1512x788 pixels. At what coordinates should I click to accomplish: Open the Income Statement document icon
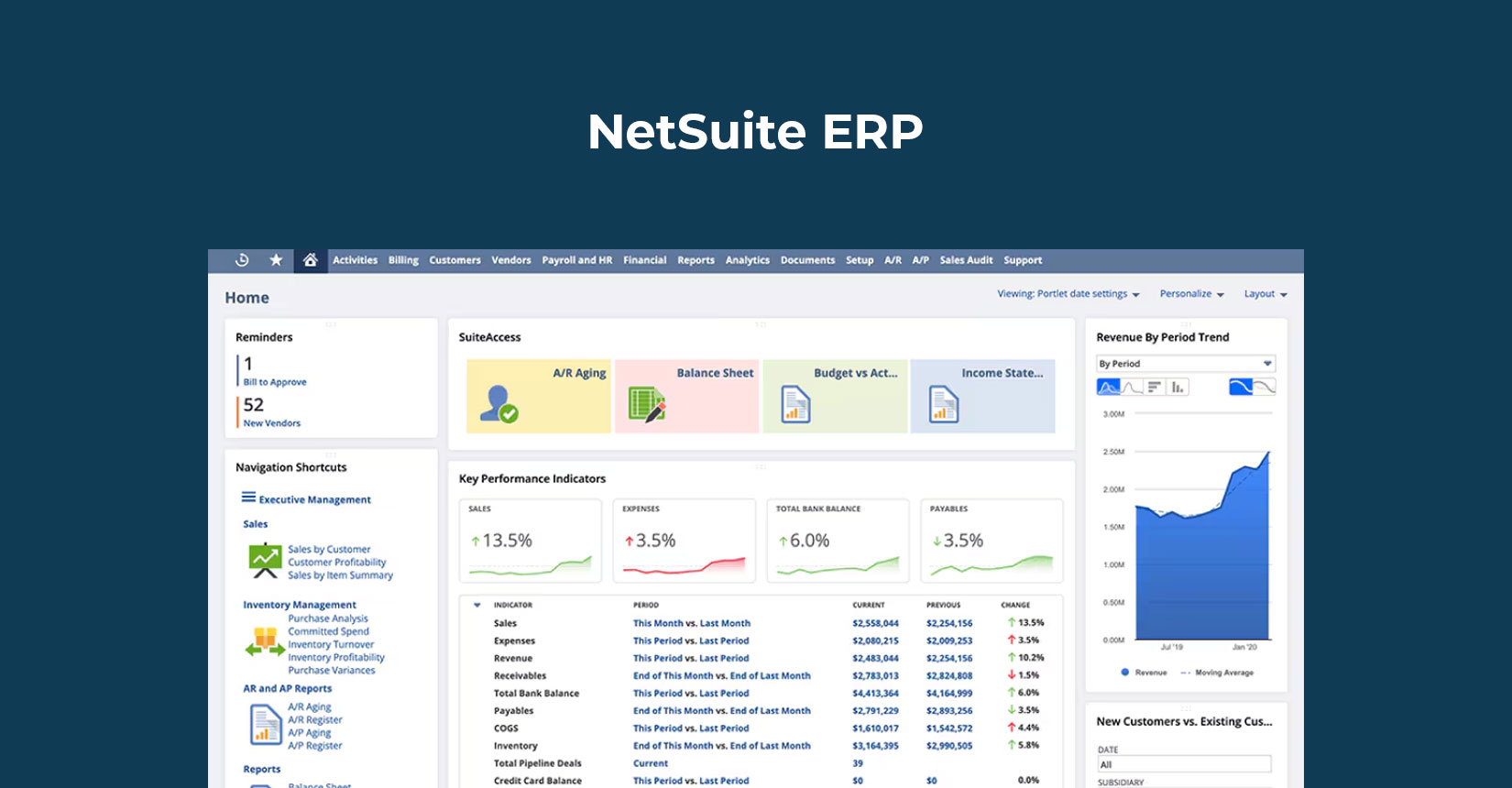tap(944, 404)
